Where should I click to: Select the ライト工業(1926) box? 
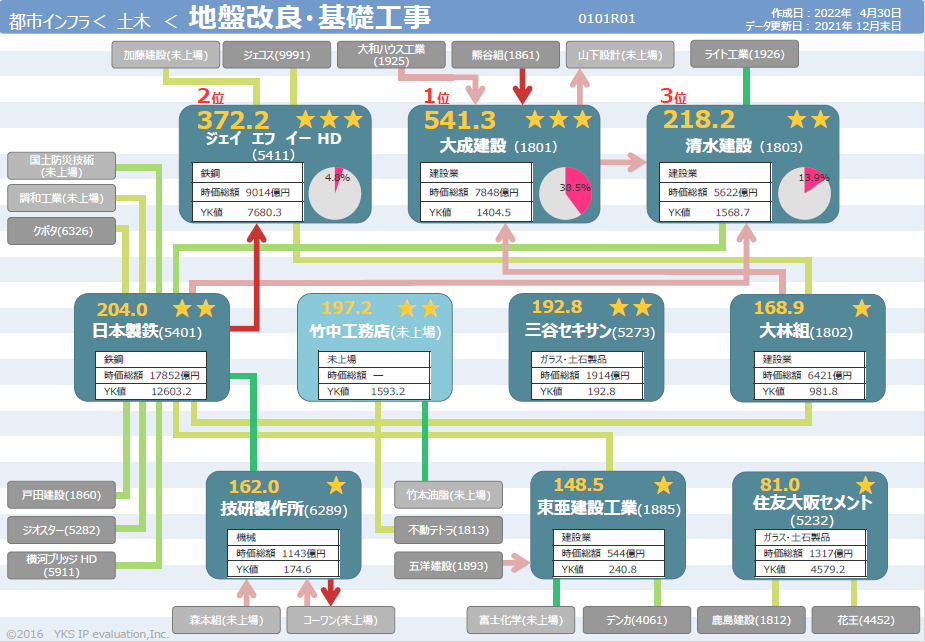coord(745,55)
